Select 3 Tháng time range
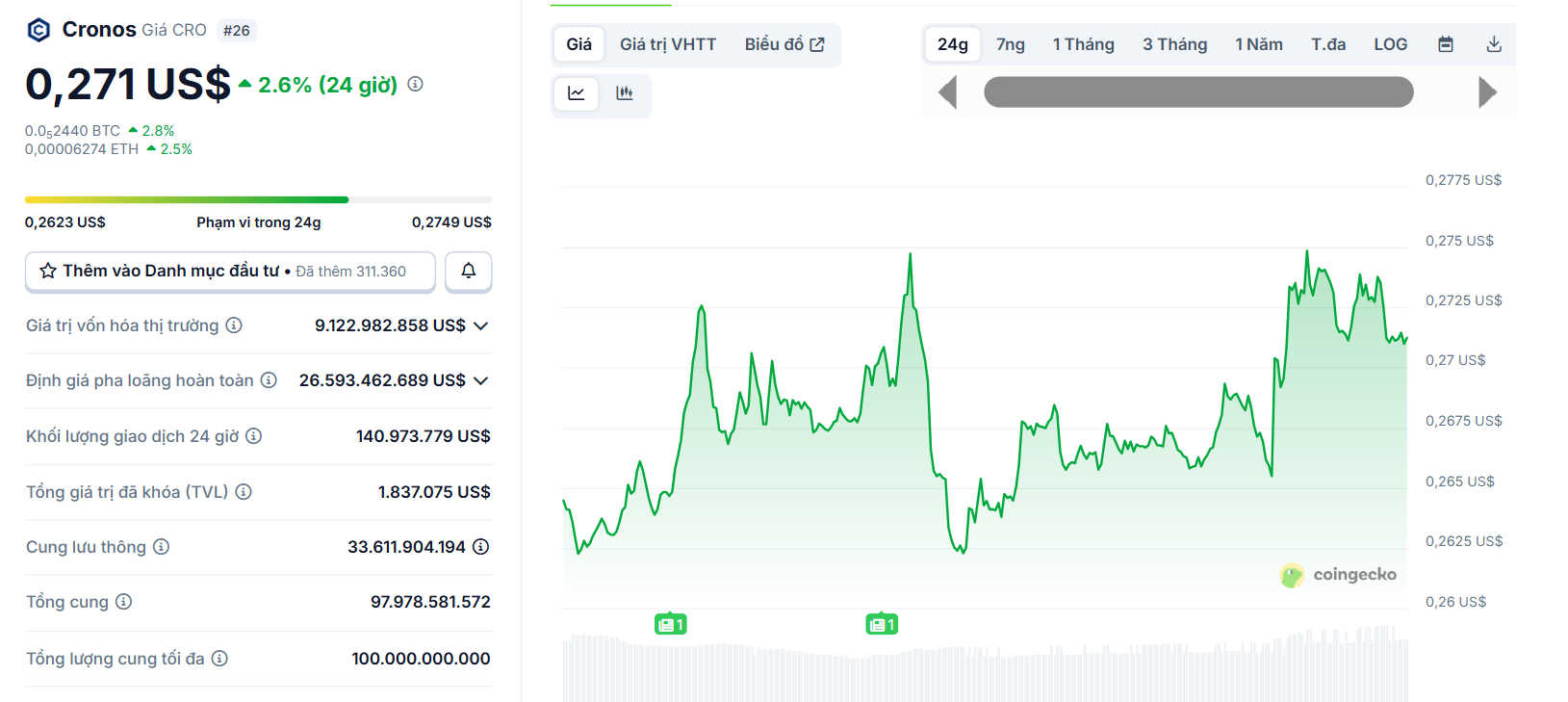This screenshot has height=702, width=1568. coord(1175,44)
